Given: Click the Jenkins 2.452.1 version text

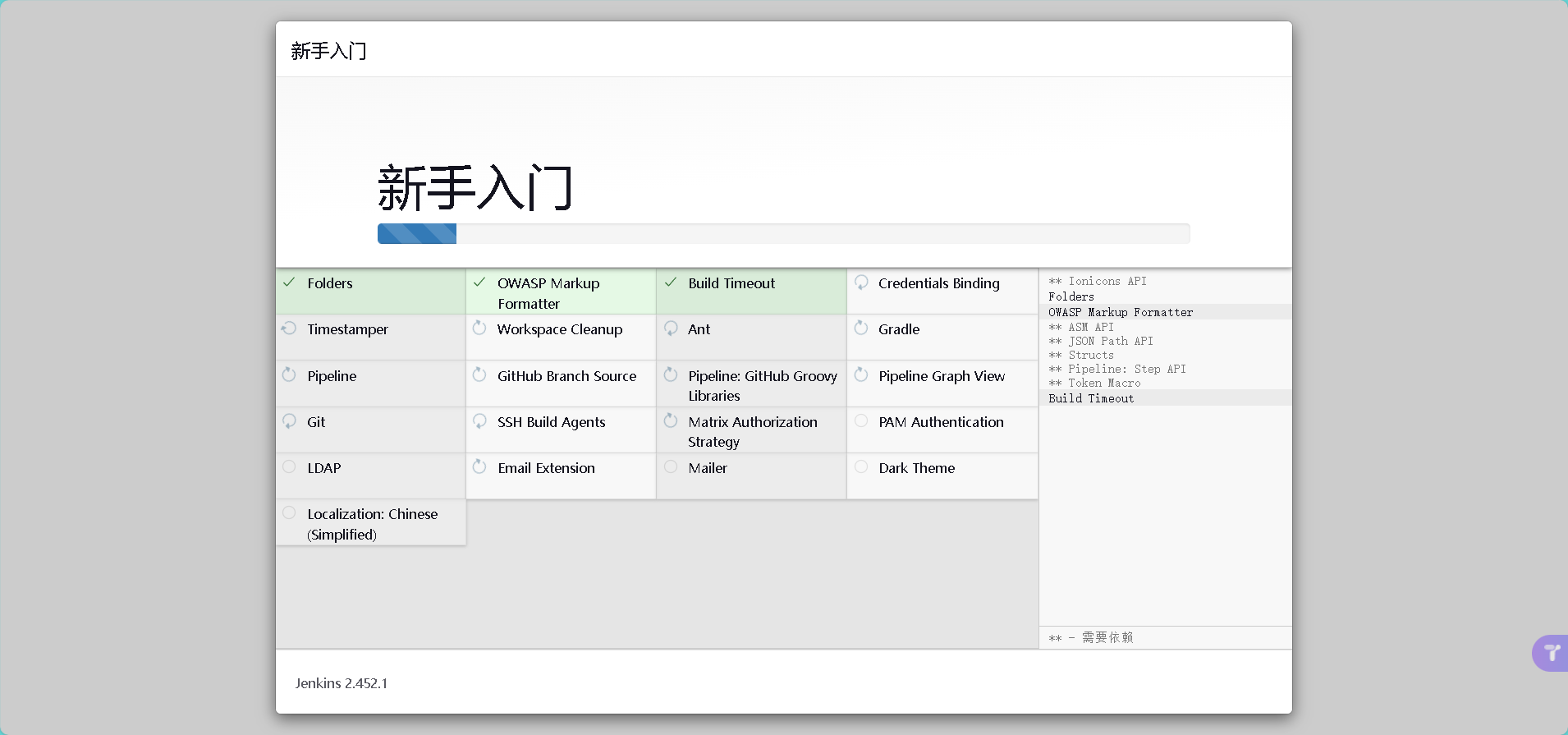Looking at the screenshot, I should 342,683.
